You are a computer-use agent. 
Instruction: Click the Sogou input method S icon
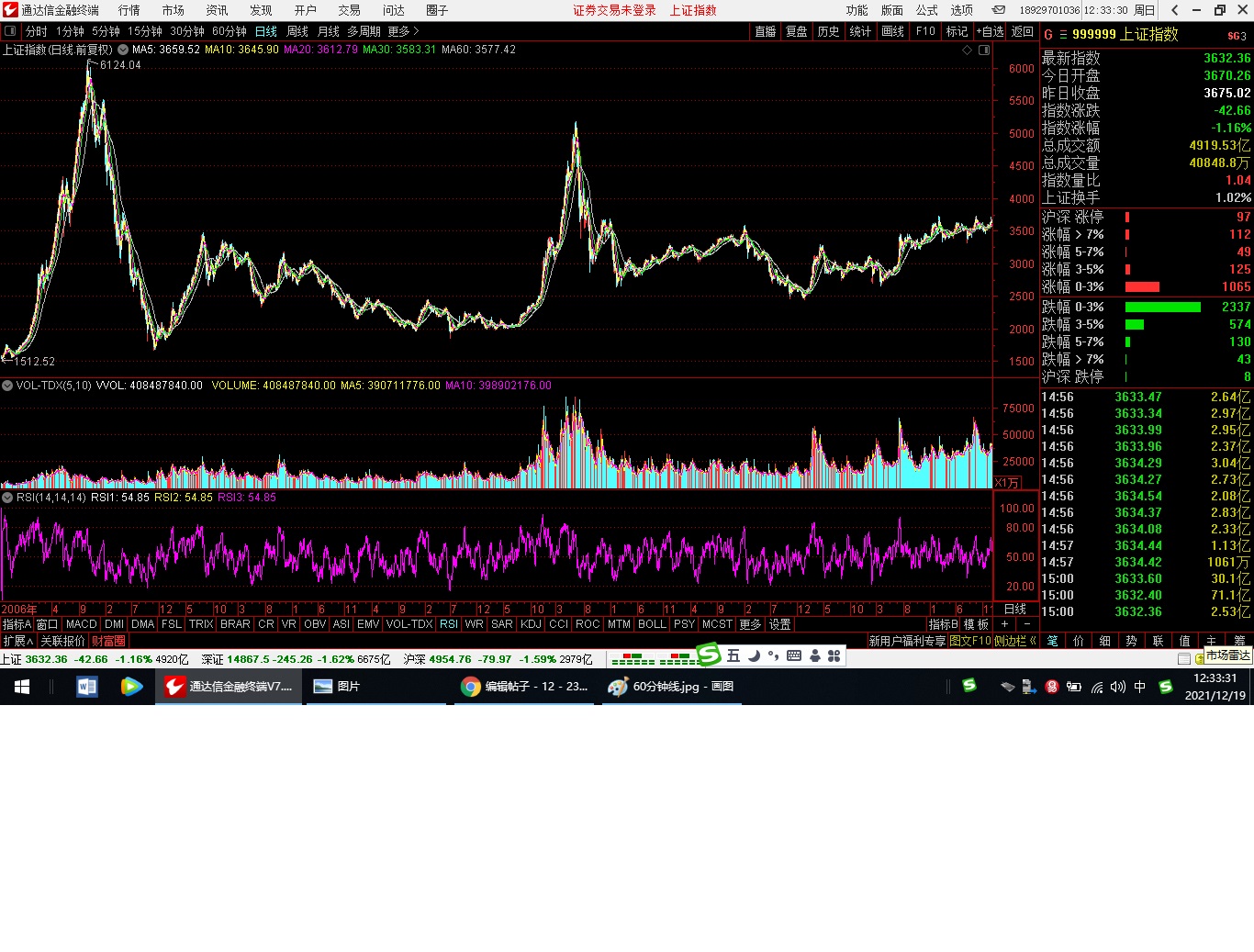(x=709, y=655)
